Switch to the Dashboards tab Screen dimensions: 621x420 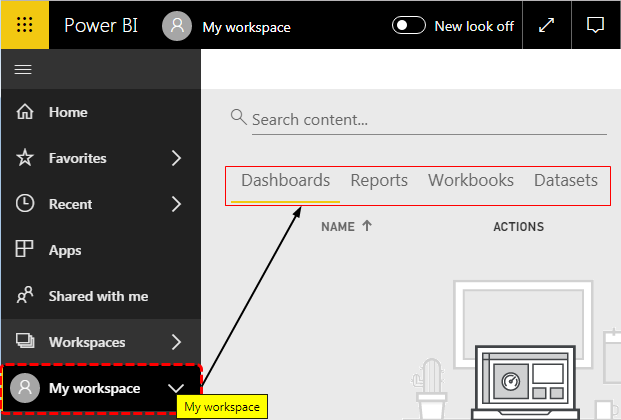(x=286, y=181)
